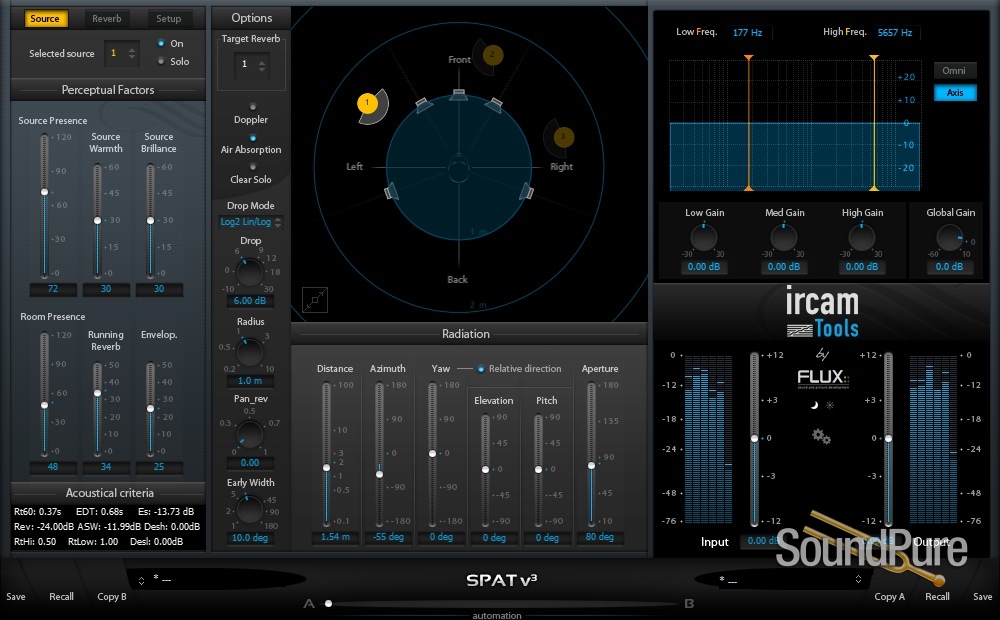Change Selected source stepper value

pyautogui.click(x=132, y=54)
